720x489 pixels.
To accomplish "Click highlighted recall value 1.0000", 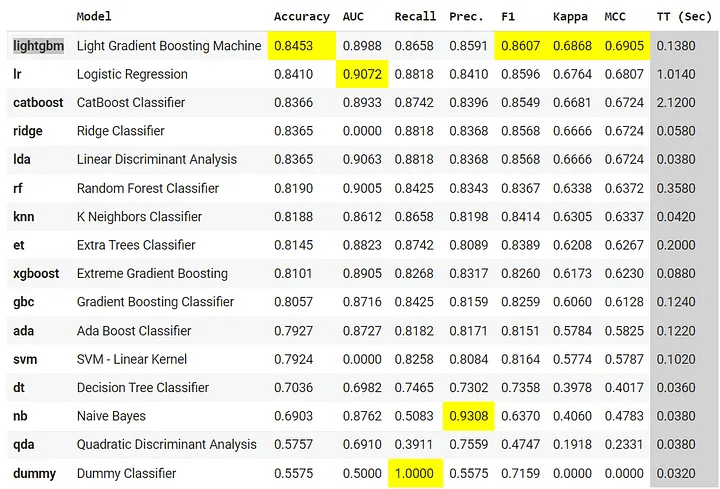I will [x=414, y=473].
